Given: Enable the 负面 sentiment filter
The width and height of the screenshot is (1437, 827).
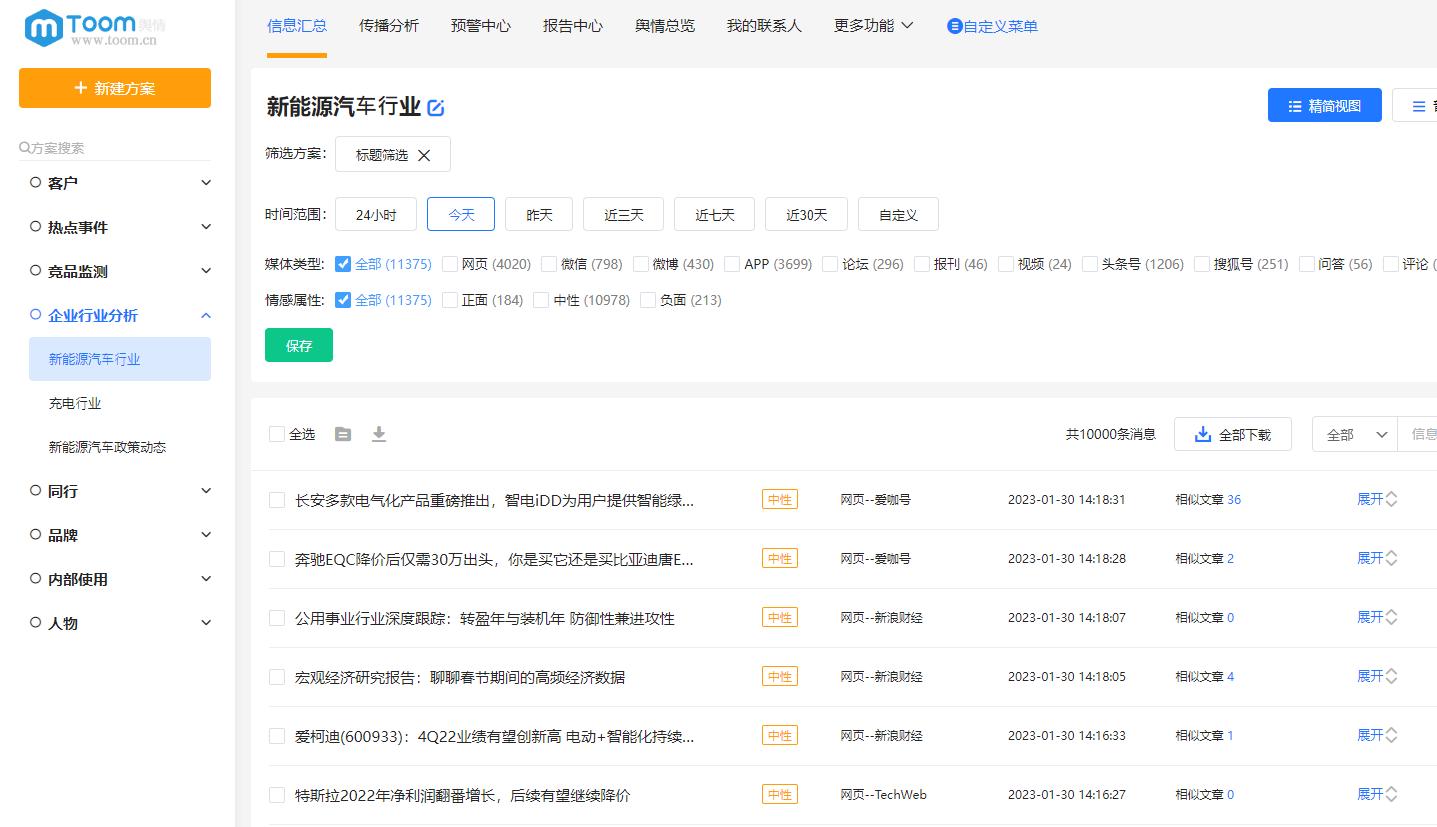Looking at the screenshot, I should click(647, 299).
